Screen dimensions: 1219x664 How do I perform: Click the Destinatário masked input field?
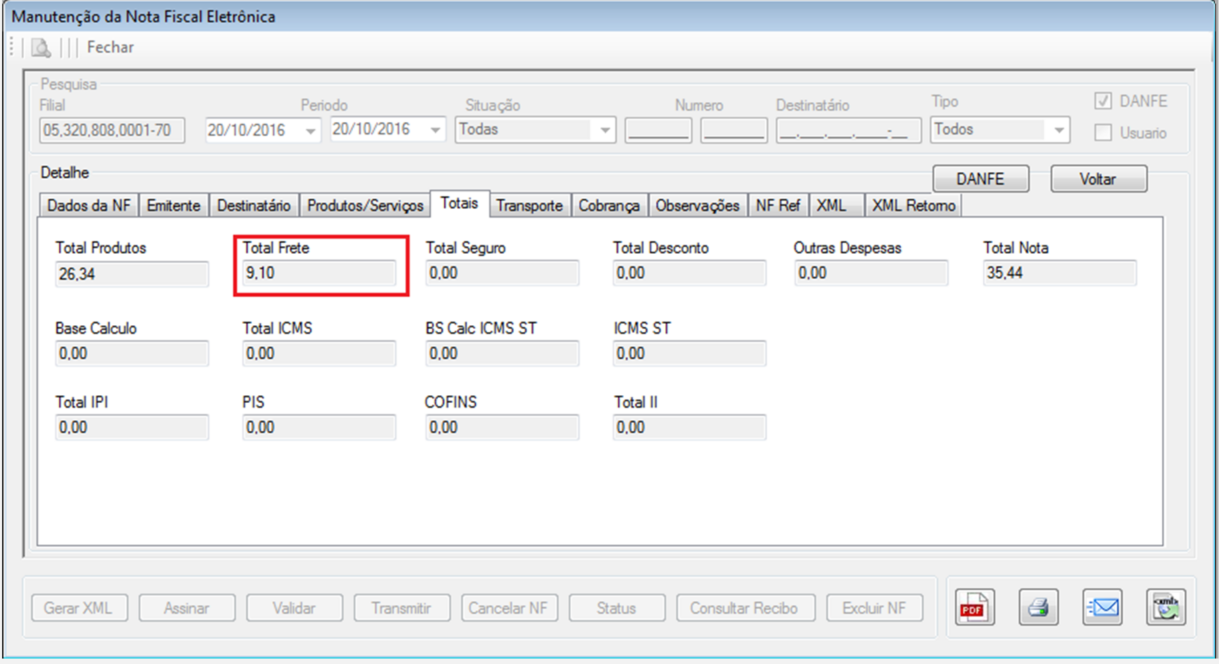848,130
